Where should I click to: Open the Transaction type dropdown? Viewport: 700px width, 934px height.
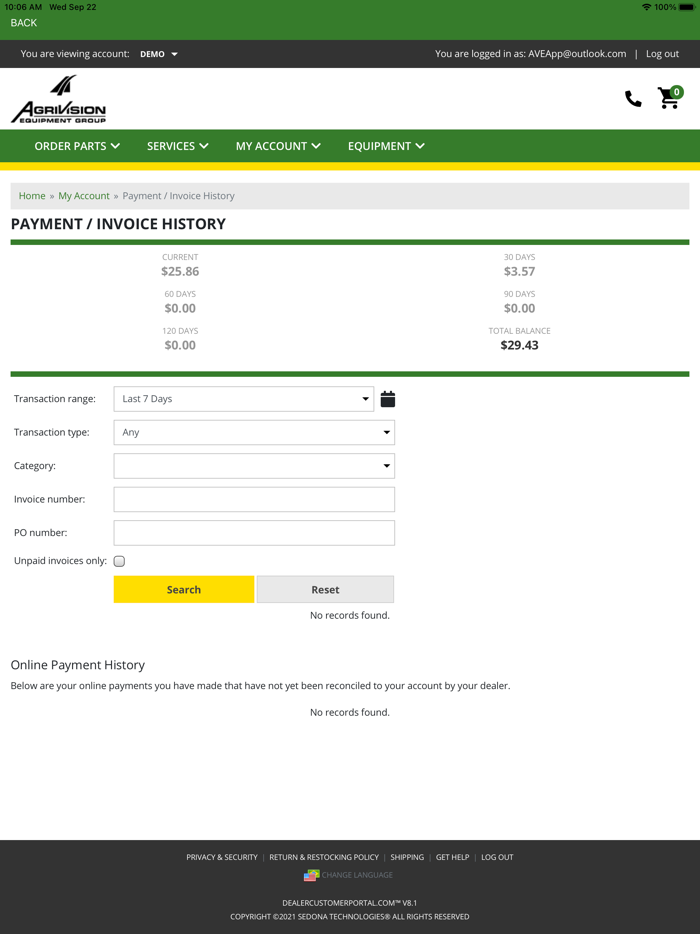pyautogui.click(x=253, y=432)
